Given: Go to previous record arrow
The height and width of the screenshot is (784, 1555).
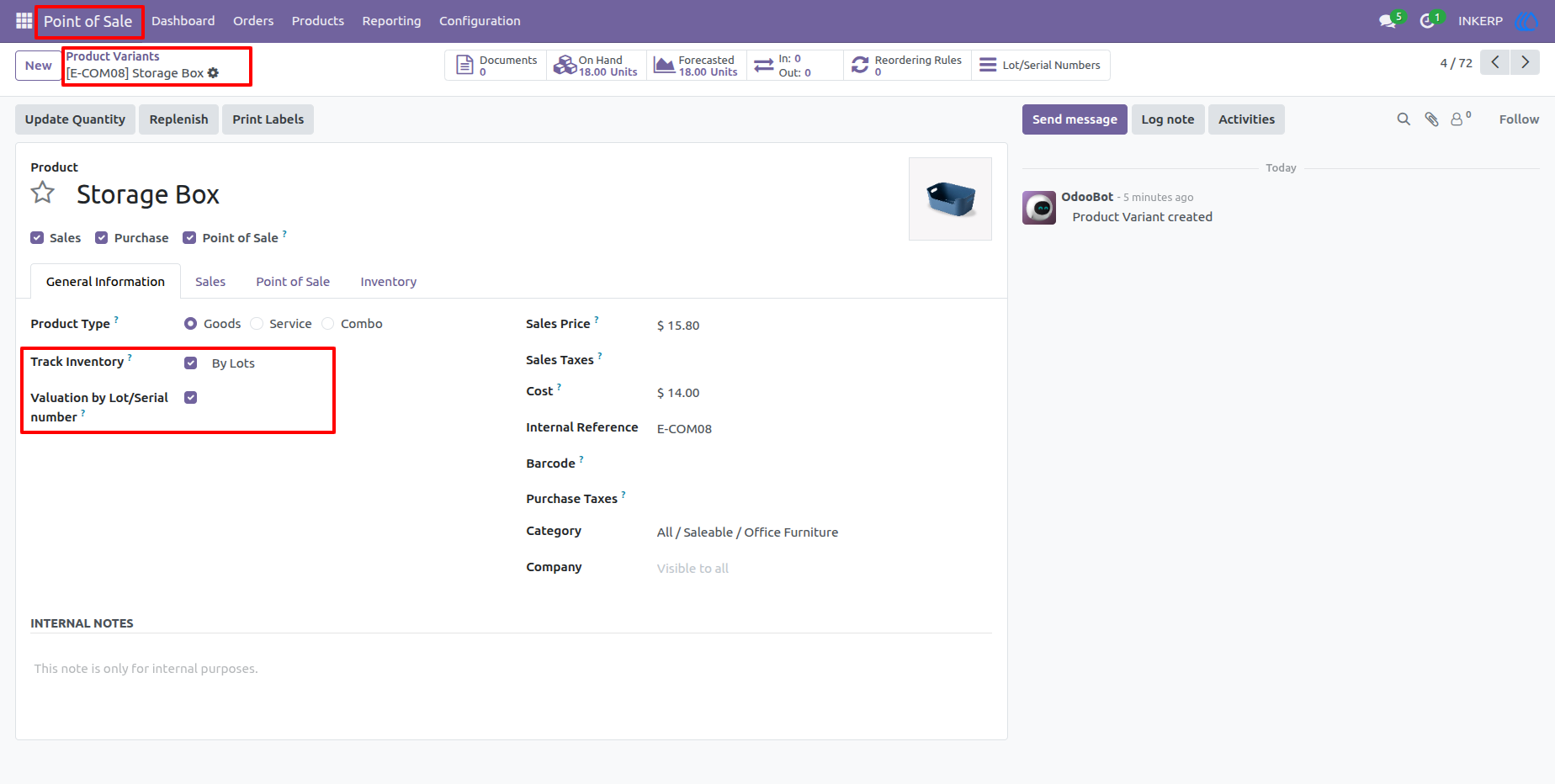Looking at the screenshot, I should coord(1495,62).
